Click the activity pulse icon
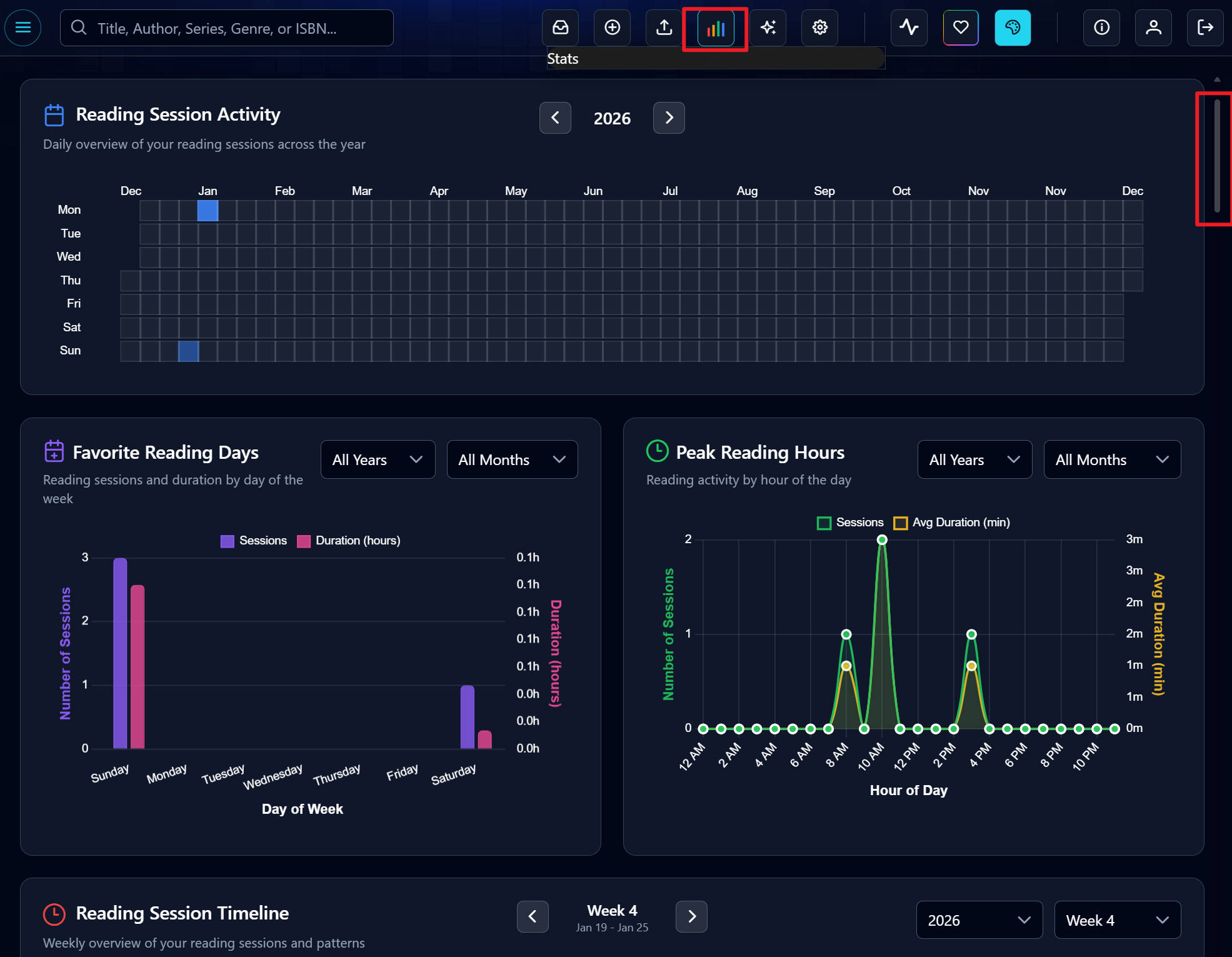Screen dimensions: 1232x957 click(908, 28)
